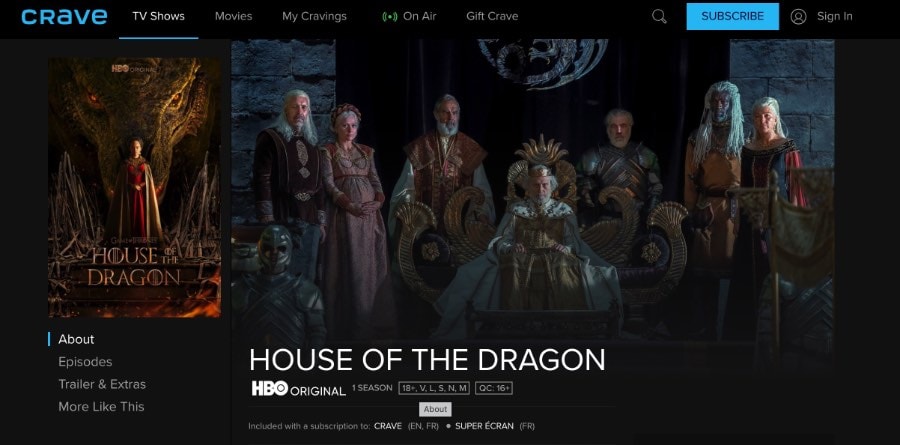The image size is (900, 445).
Task: Select Gift Crave in the navigation
Action: (492, 16)
